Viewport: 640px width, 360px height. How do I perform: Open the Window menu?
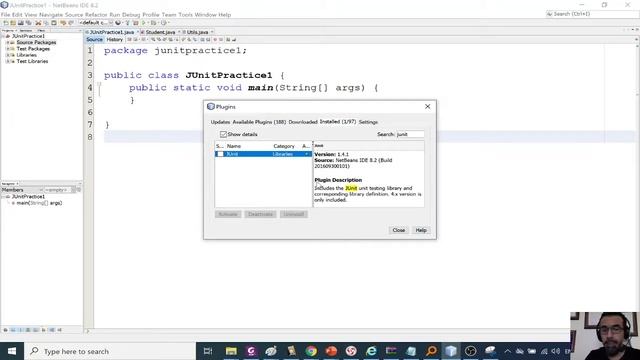pos(205,15)
